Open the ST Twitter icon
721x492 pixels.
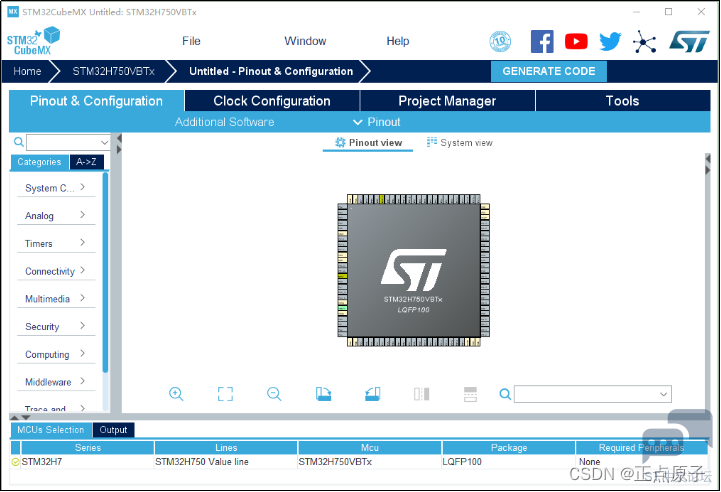610,41
